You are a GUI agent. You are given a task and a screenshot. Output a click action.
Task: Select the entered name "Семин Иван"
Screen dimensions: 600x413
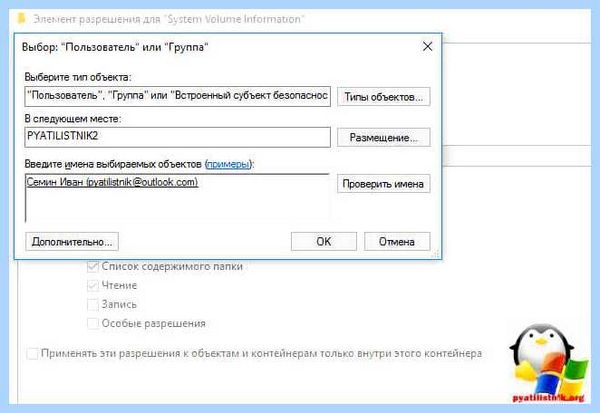112,182
